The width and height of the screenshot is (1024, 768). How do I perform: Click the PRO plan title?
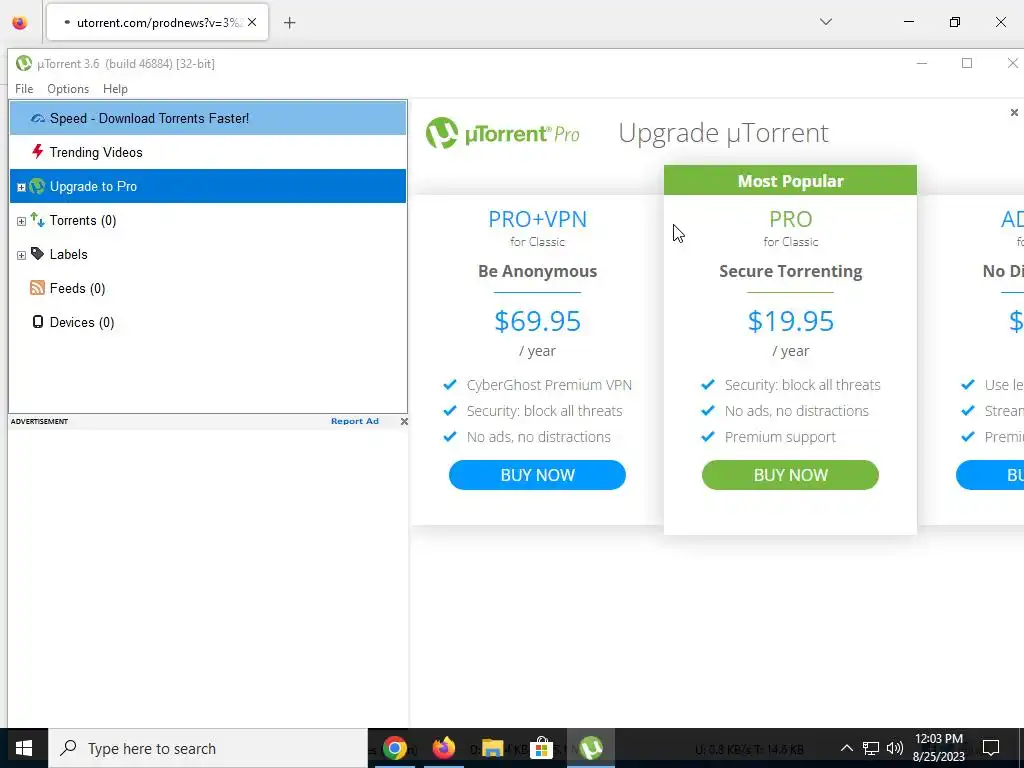click(x=790, y=219)
